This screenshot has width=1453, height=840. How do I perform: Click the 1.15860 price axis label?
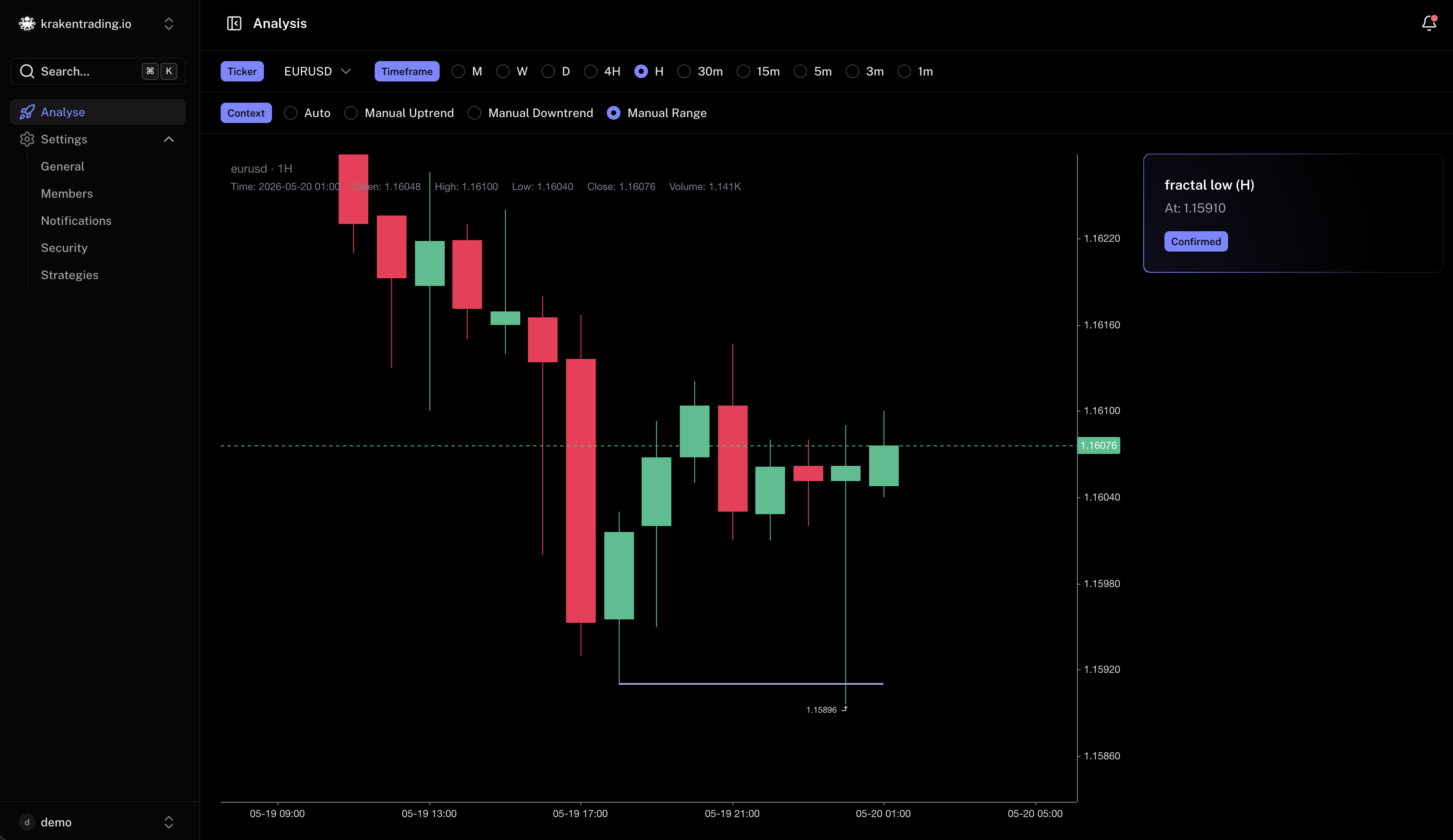tap(1102, 756)
